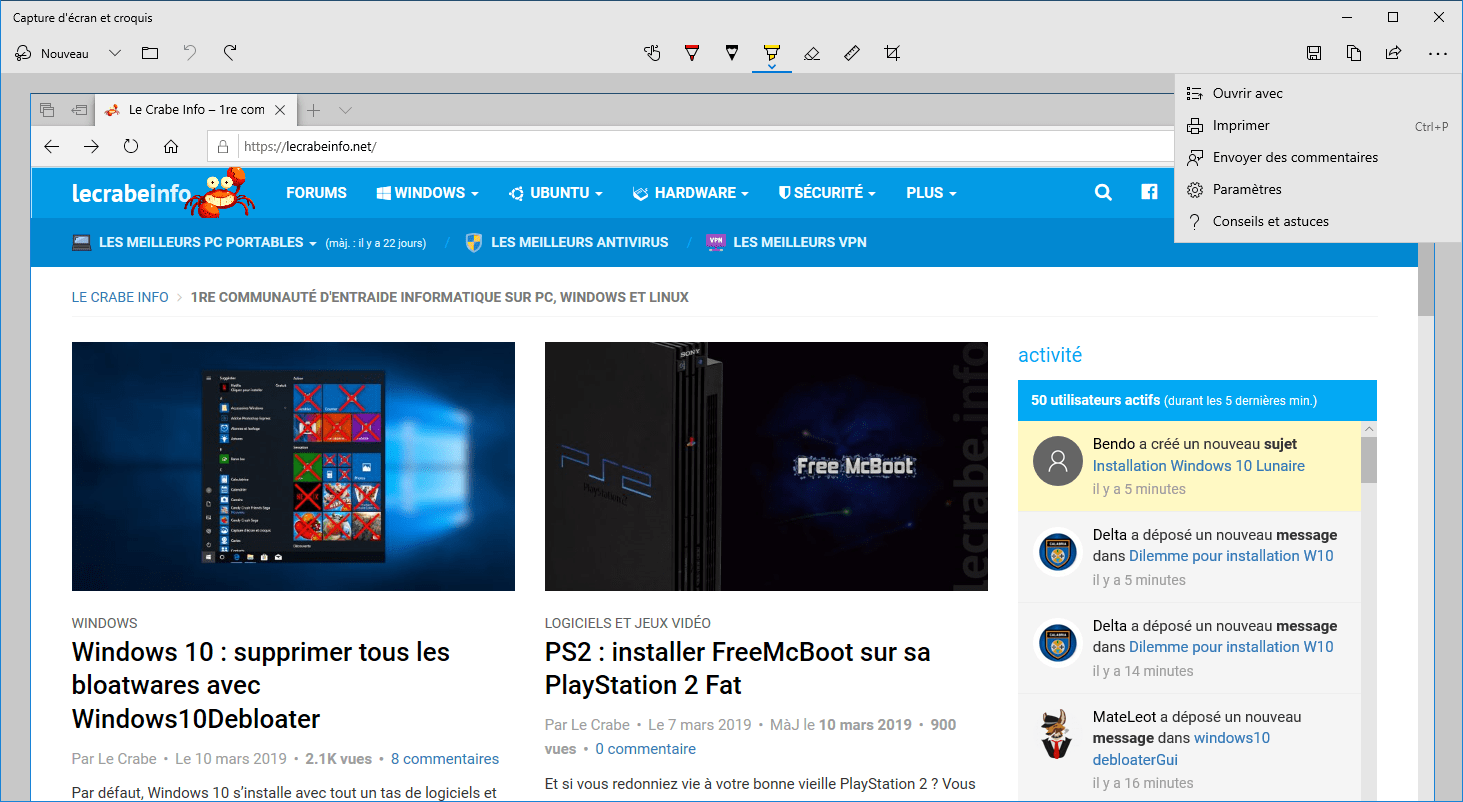Viewport: 1463px width, 802px height.
Task: Click MateLeot's fox avatar
Action: pos(1058,733)
